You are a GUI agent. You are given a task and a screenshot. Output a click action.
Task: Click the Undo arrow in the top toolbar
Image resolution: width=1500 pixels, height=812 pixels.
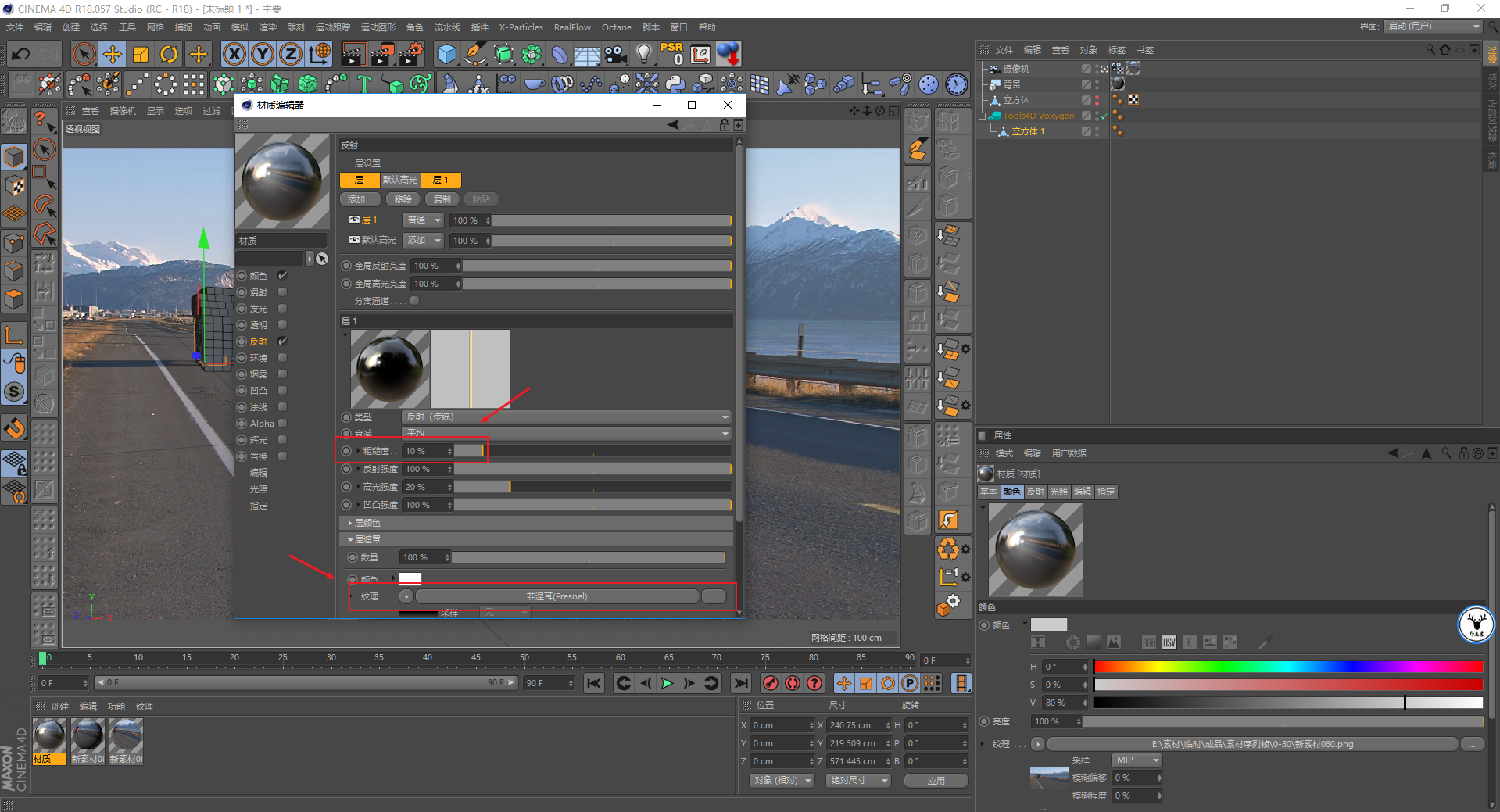(21, 54)
